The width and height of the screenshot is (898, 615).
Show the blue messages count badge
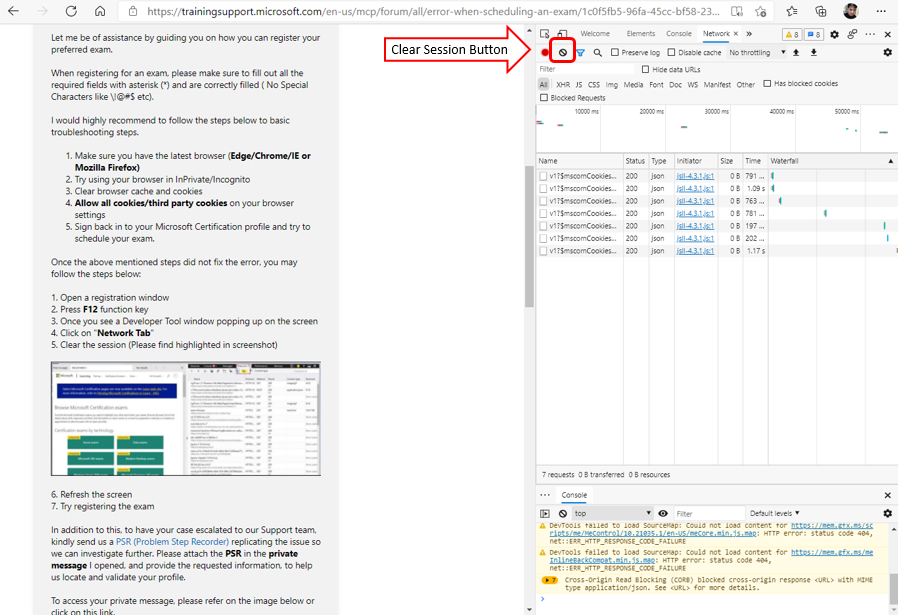pyautogui.click(x=814, y=34)
